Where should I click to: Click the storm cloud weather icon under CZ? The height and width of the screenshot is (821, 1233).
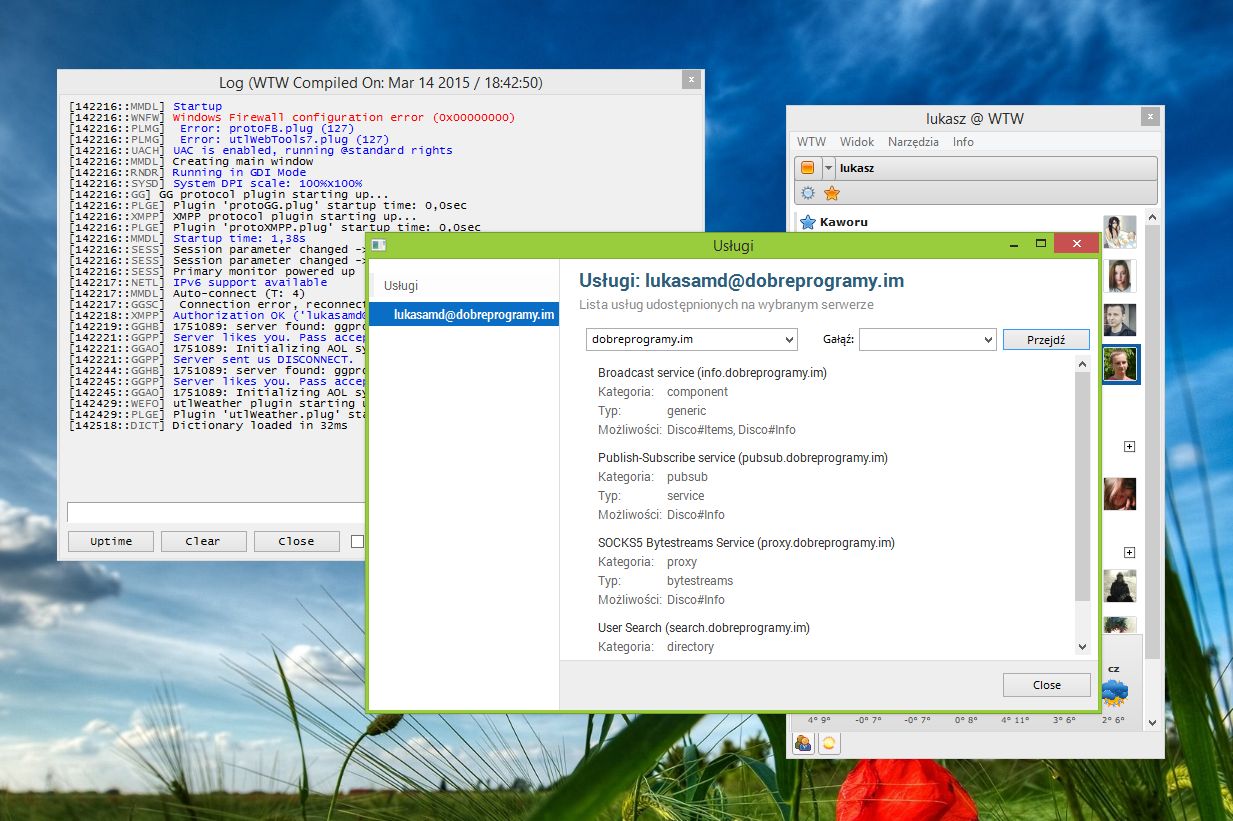point(1115,691)
